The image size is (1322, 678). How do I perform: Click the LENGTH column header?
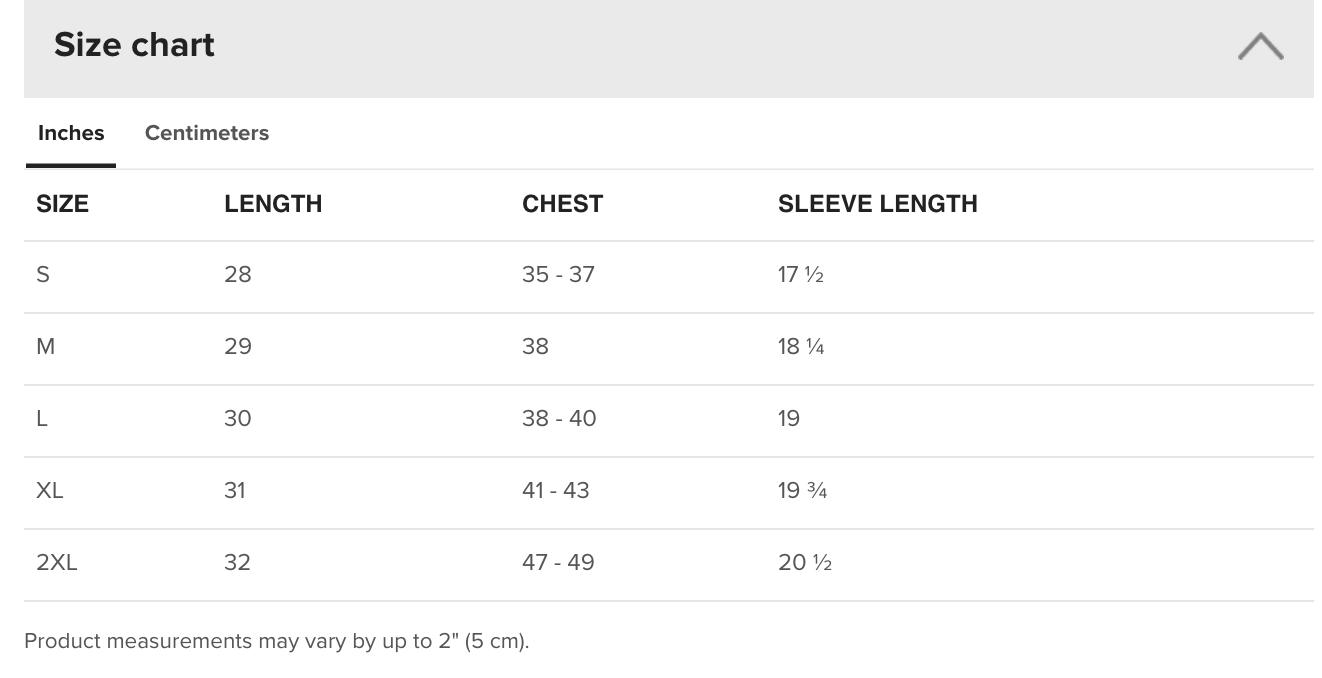[273, 204]
